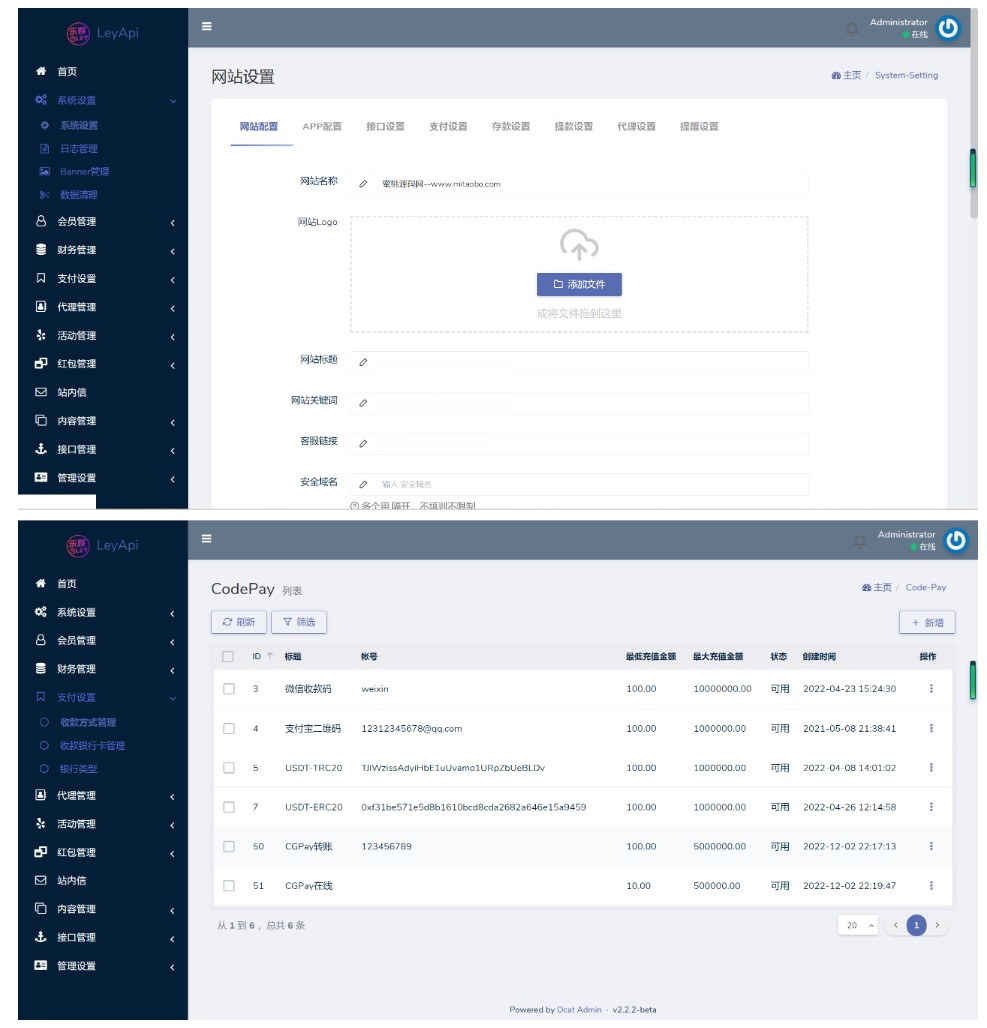Viewport: 987px width, 1028px height.
Task: Open the action menu for CGPay在线 row
Action: click(931, 886)
